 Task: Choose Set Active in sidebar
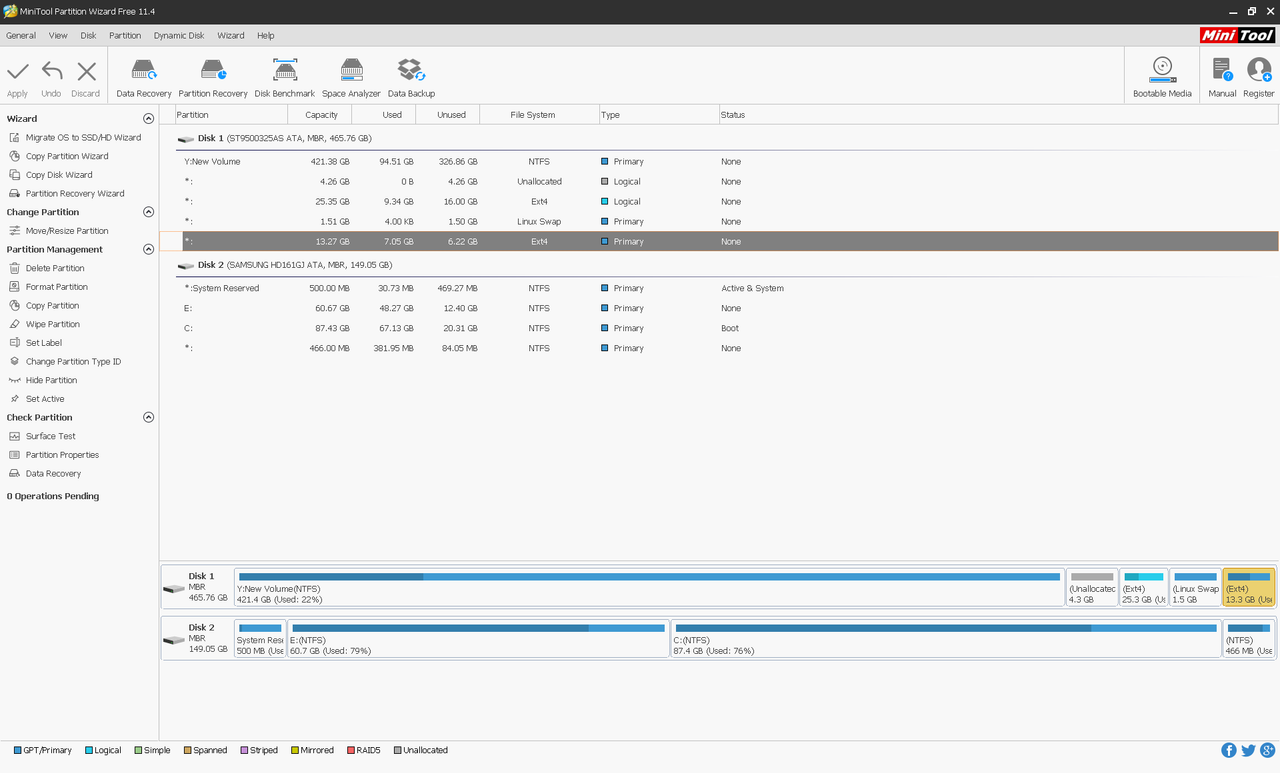point(37,399)
